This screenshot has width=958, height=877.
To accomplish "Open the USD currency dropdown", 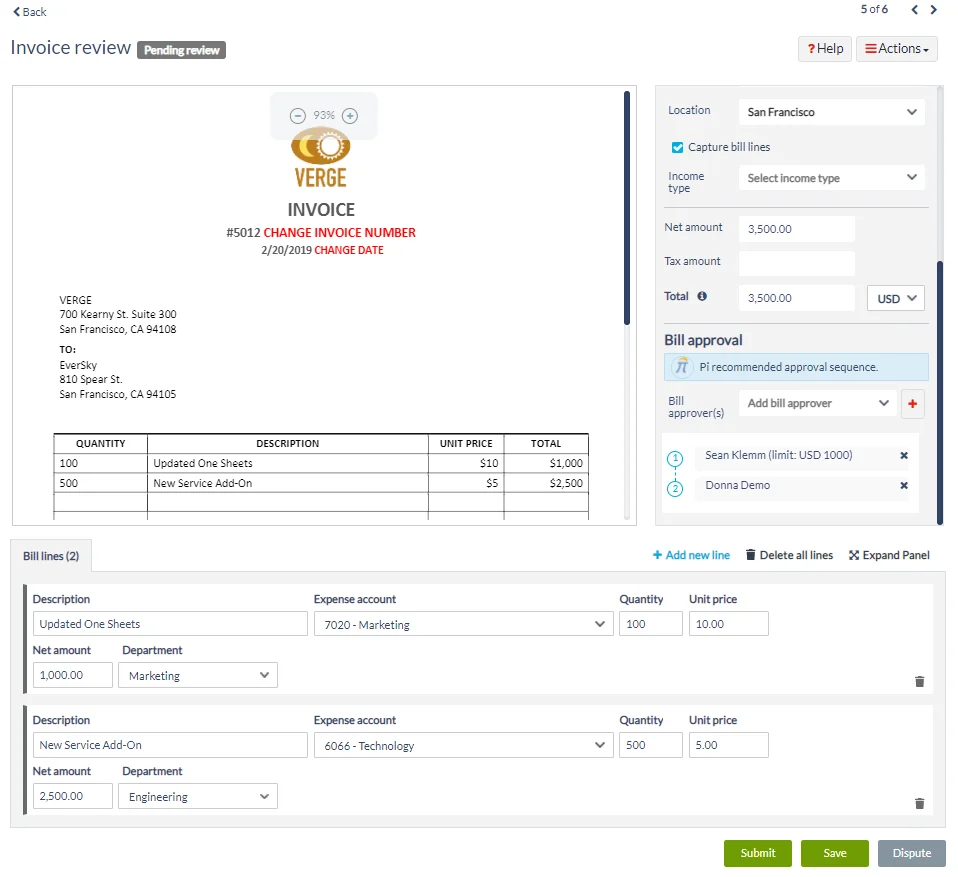I will (896, 298).
